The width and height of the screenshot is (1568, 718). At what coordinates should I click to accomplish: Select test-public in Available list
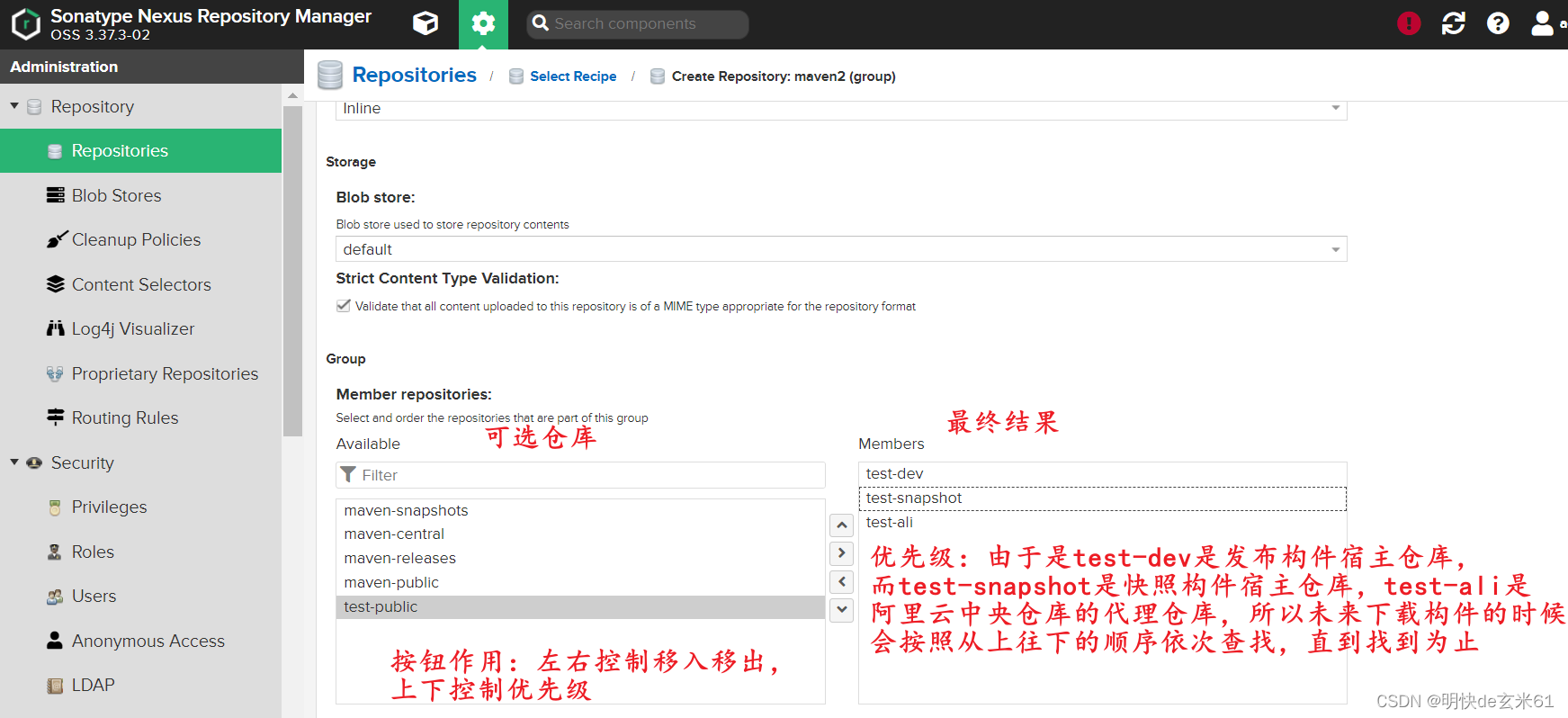click(580, 606)
